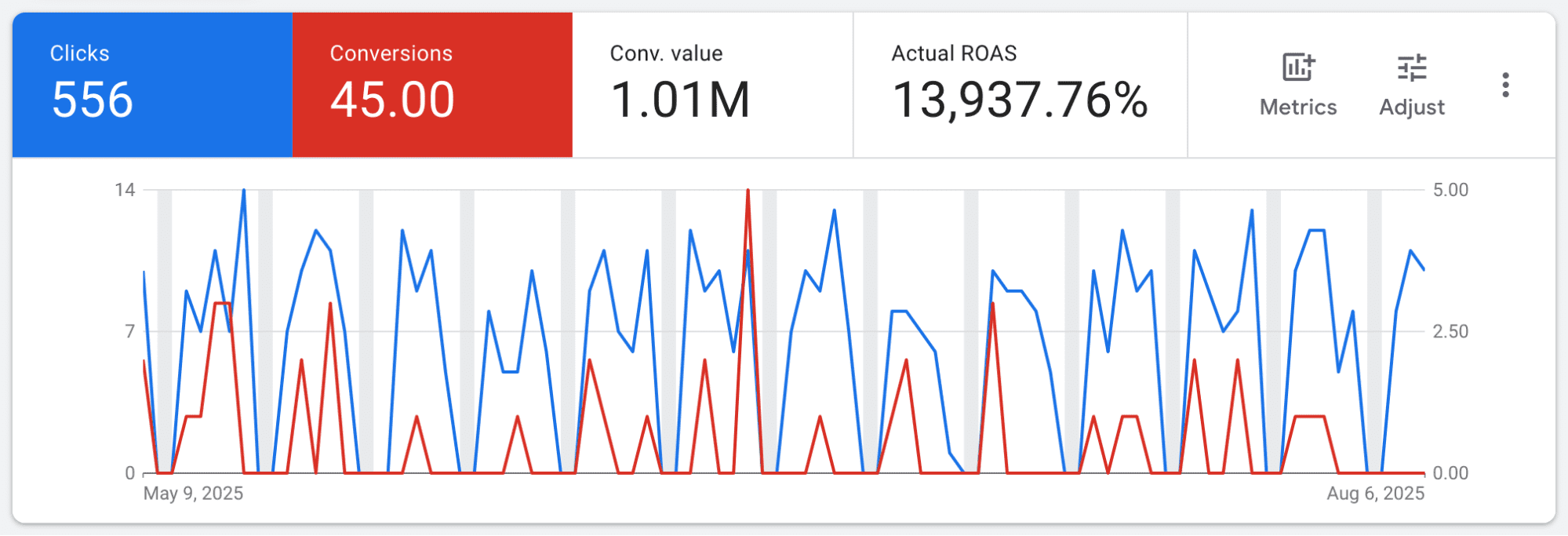1568x536 pixels.
Task: Click the 5.00 right axis label
Action: [1450, 190]
